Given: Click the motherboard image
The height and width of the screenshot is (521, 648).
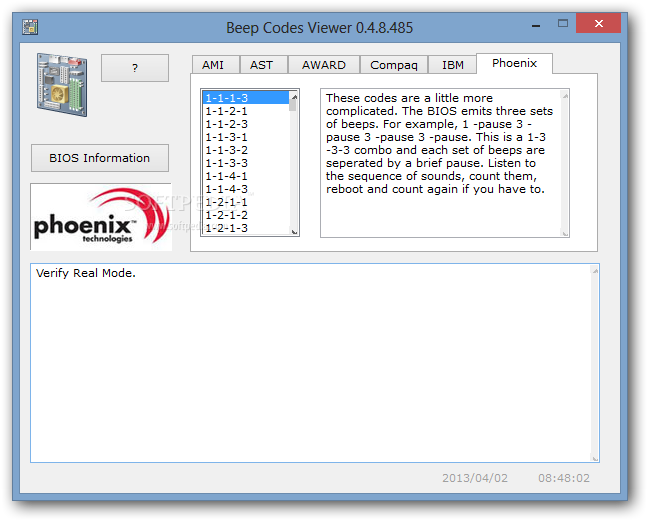Looking at the screenshot, I should (x=62, y=85).
